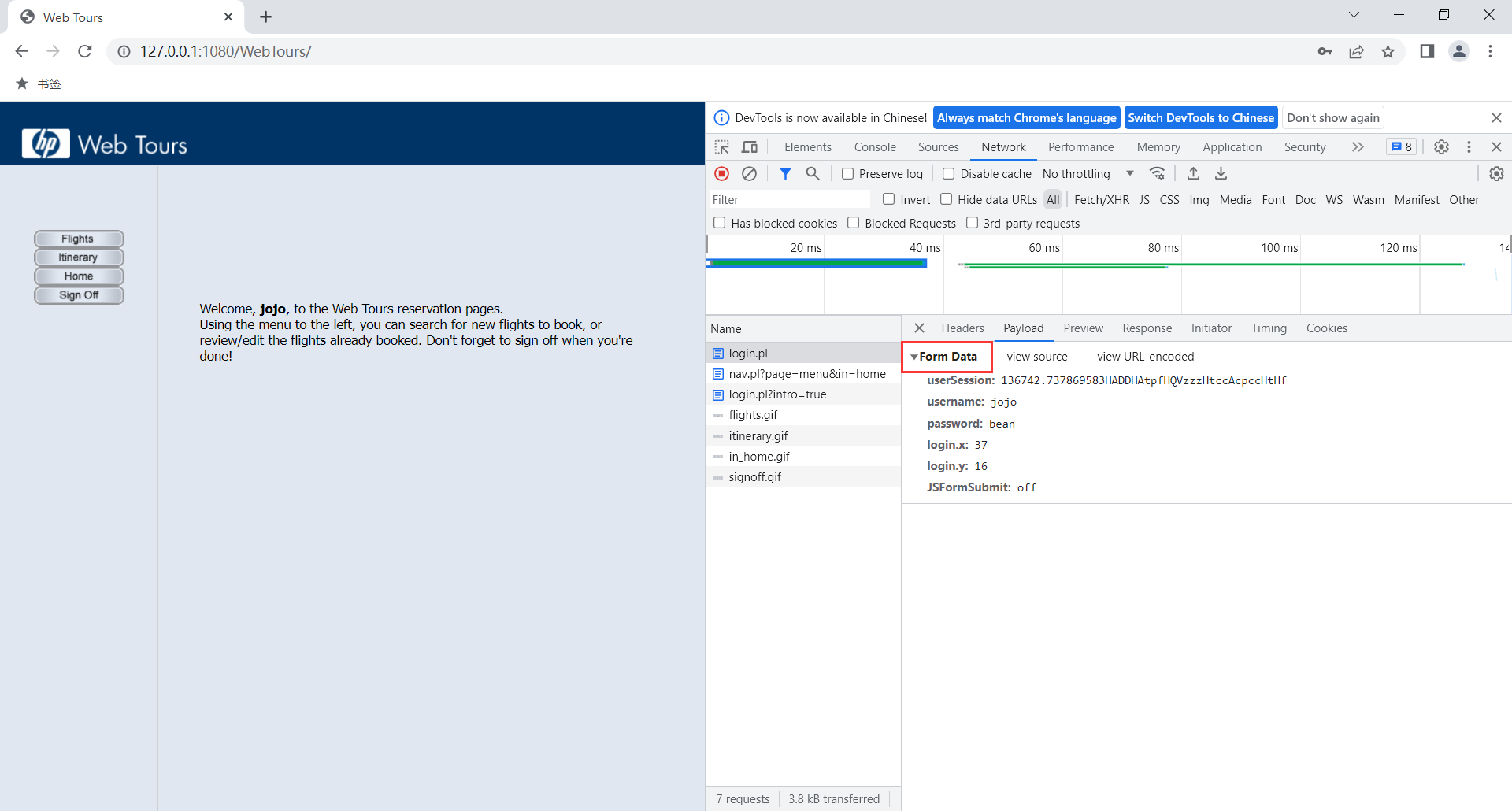Screen dimensions: 1512x811
Task: Click view URL-encoded link
Action: pos(1145,357)
